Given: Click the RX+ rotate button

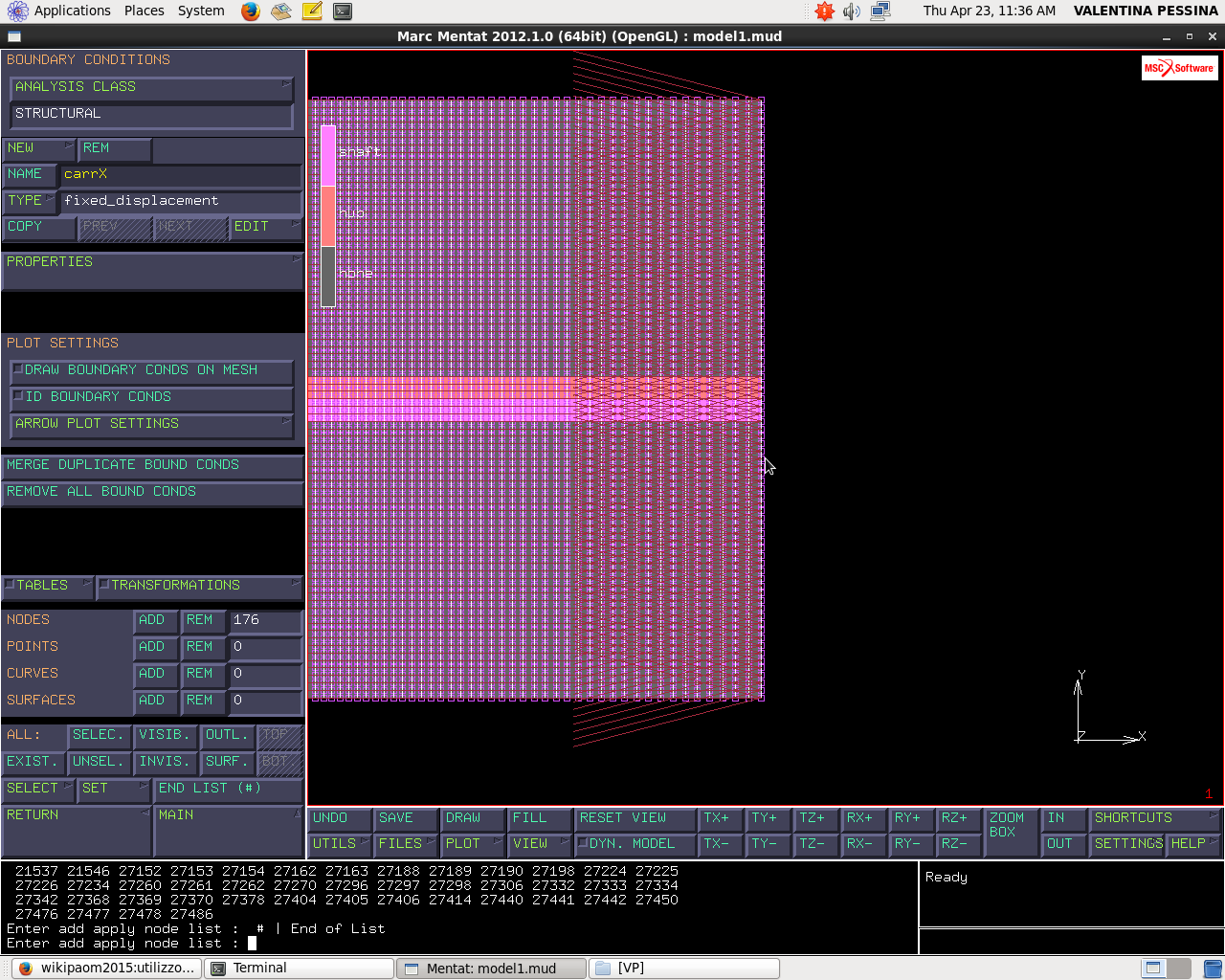Looking at the screenshot, I should click(x=864, y=818).
